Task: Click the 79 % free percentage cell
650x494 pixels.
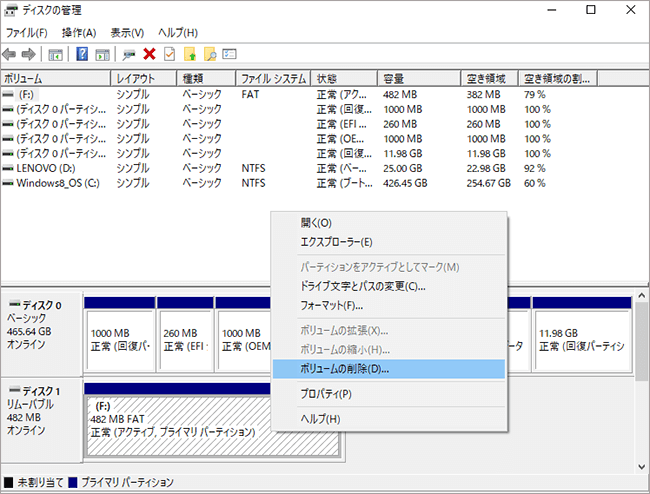Action: [535, 94]
